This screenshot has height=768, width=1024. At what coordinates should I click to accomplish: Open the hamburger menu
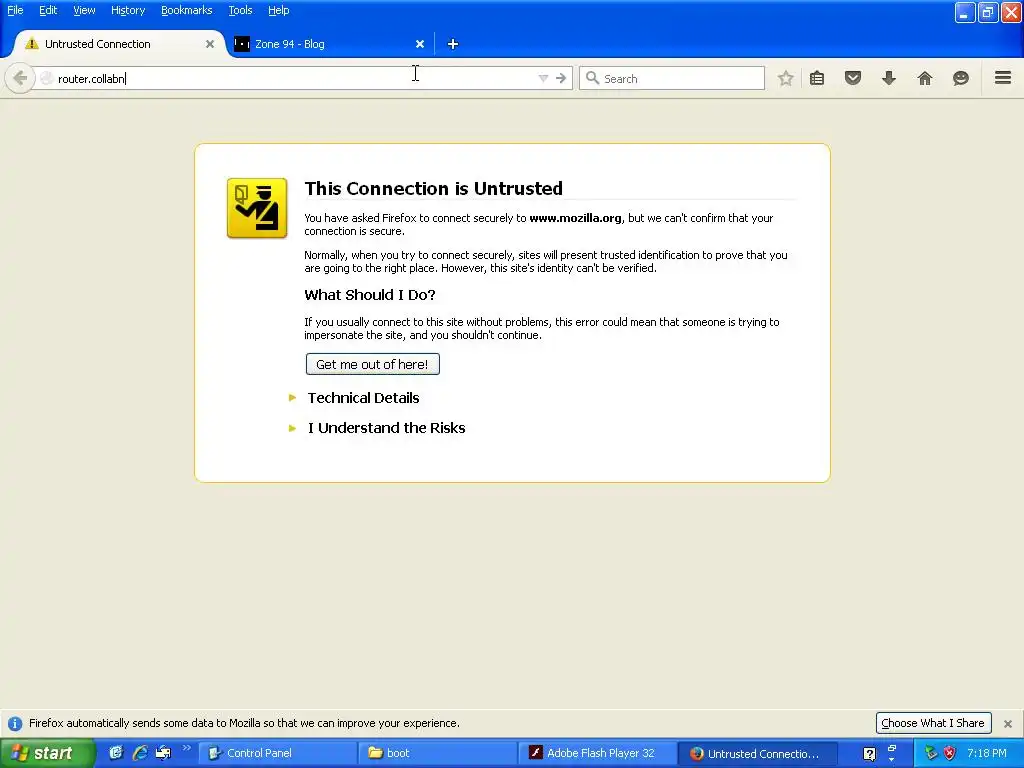coord(1003,78)
